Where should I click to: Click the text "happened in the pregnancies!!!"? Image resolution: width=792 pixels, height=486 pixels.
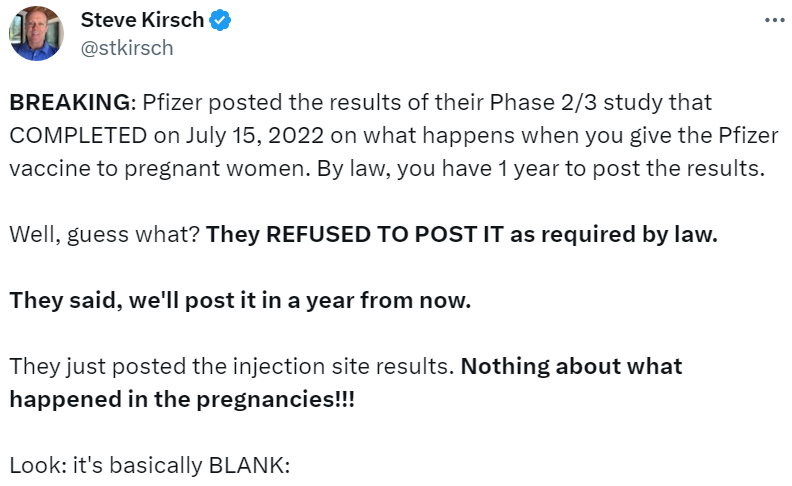tap(181, 399)
